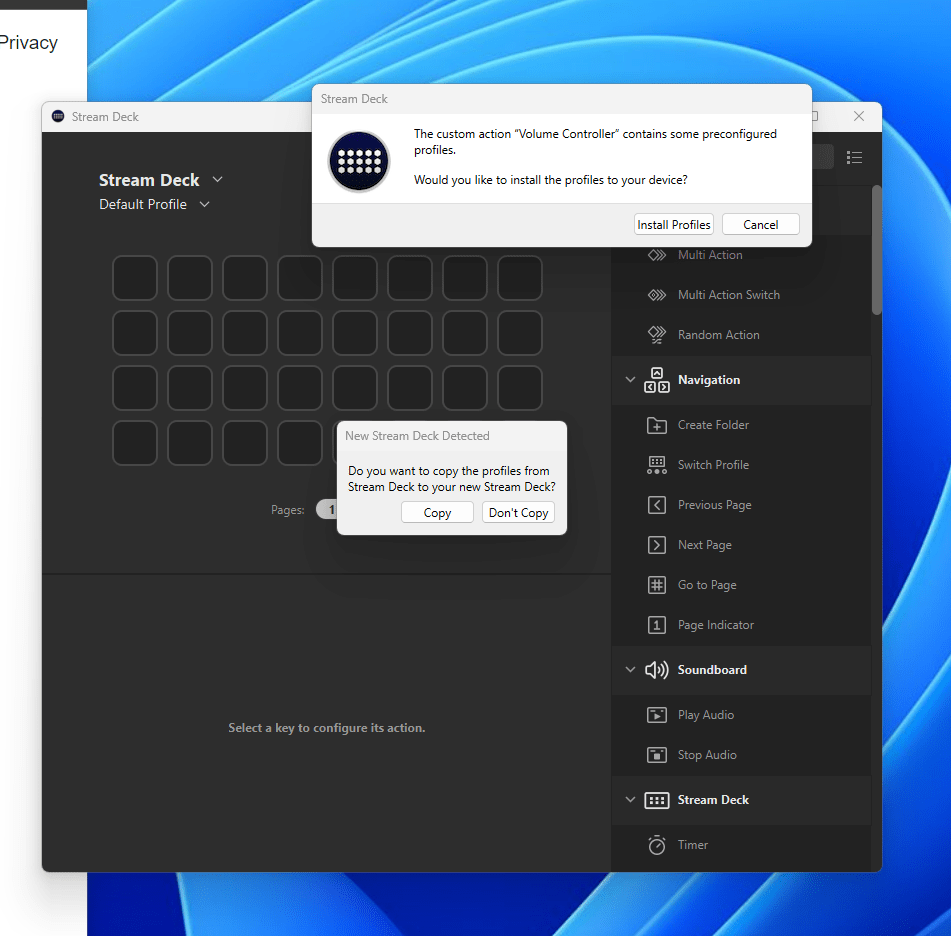951x936 pixels.
Task: Click the Page Indicator label
Action: (x=716, y=625)
